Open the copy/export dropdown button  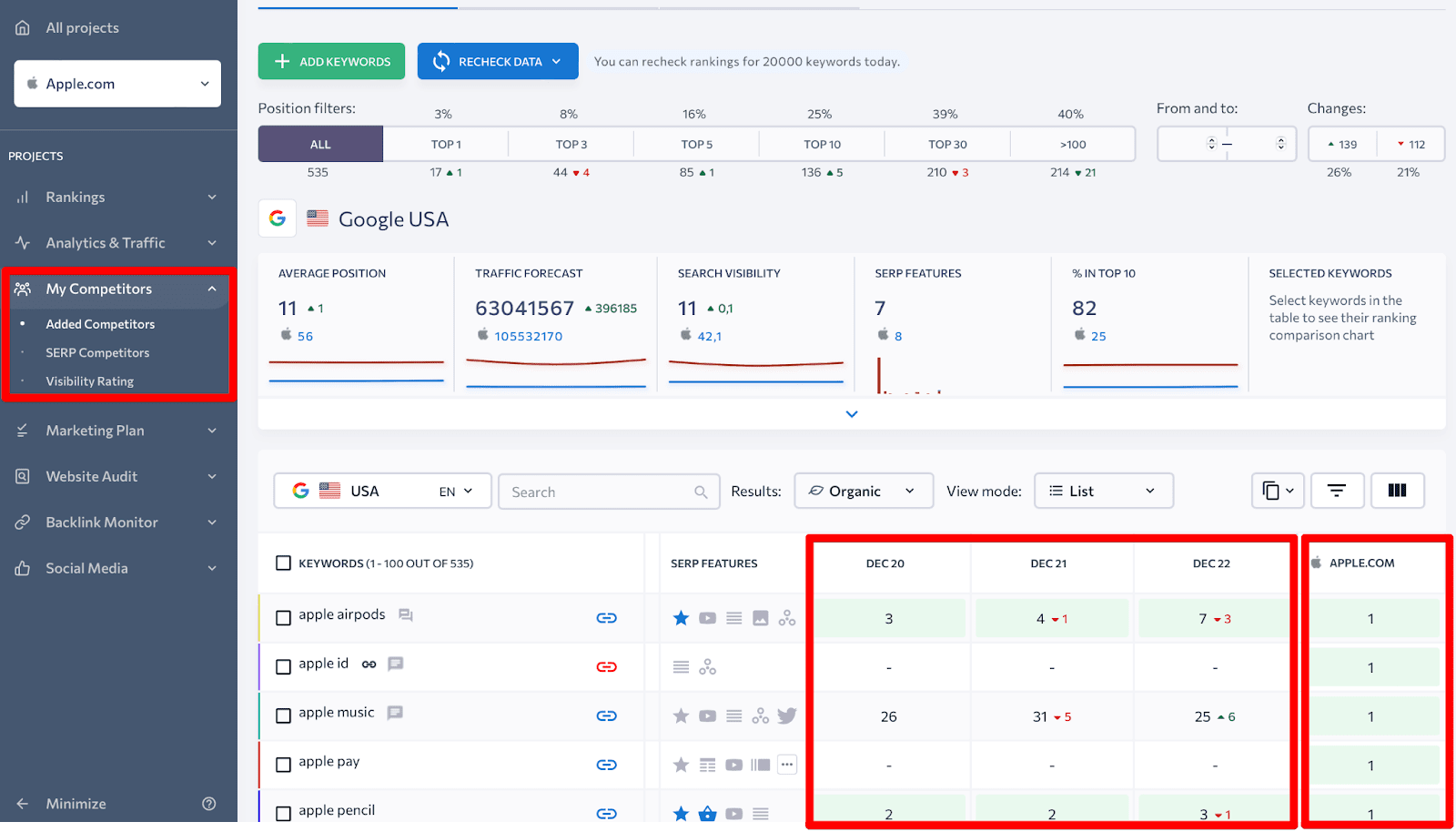point(1278,491)
